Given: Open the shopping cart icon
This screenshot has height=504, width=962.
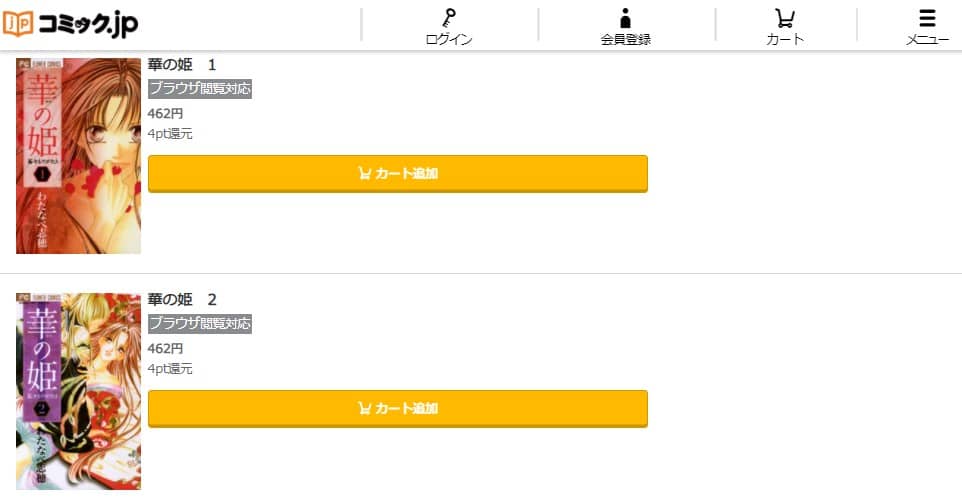Looking at the screenshot, I should [x=784, y=18].
